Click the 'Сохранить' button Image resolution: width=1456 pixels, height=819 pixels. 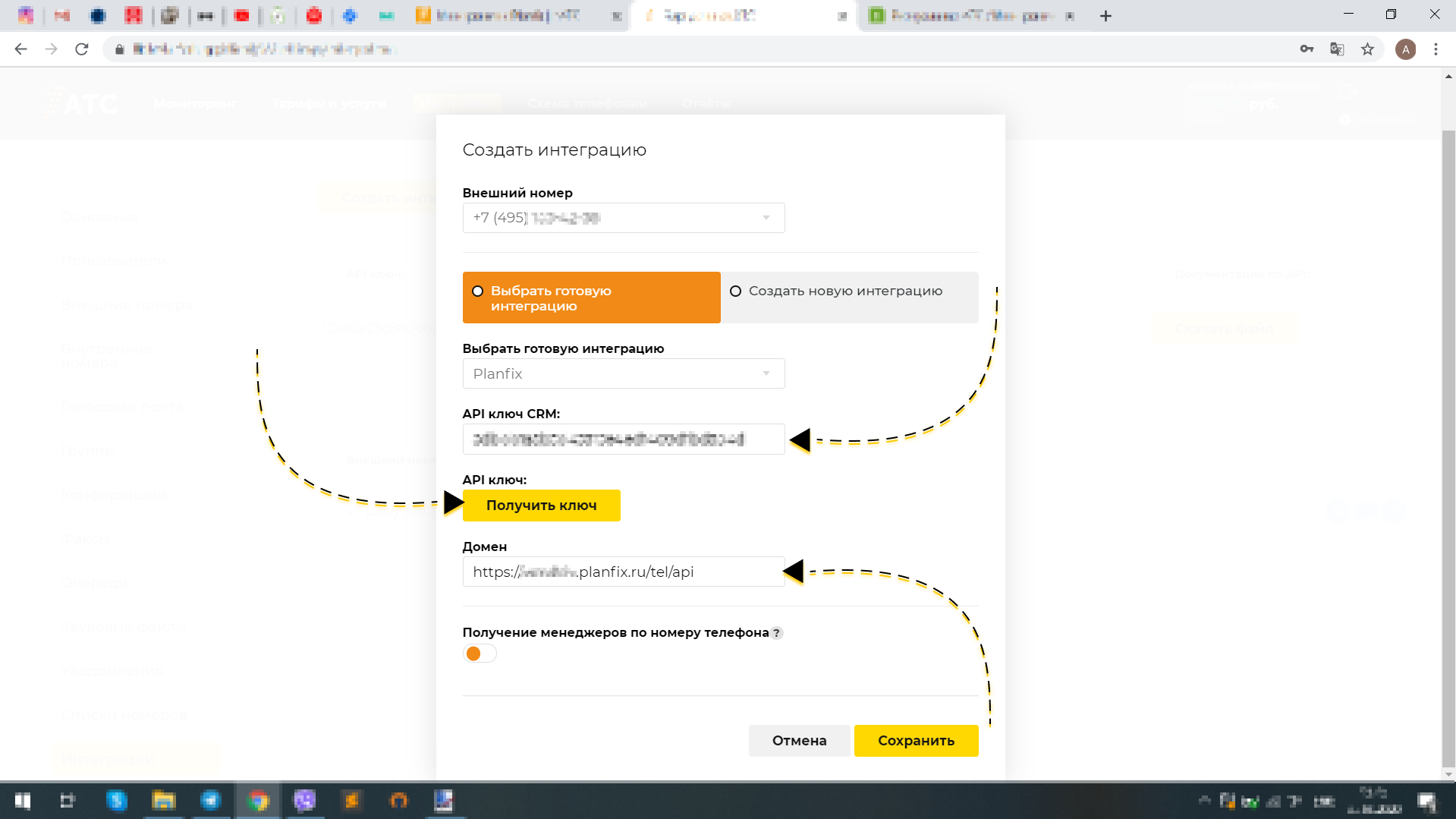pos(916,740)
